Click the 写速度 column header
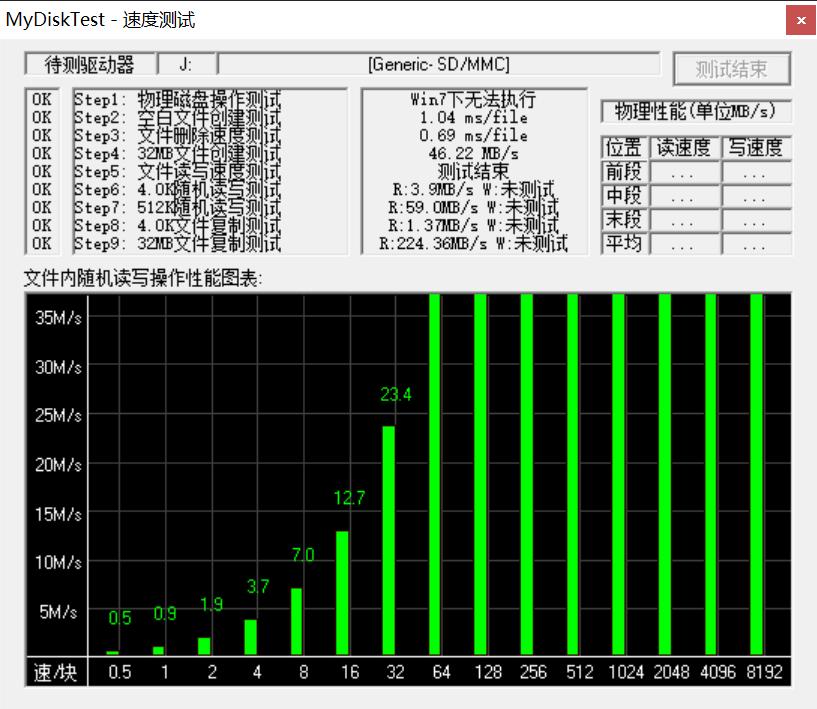The height and width of the screenshot is (709, 817). tap(755, 148)
